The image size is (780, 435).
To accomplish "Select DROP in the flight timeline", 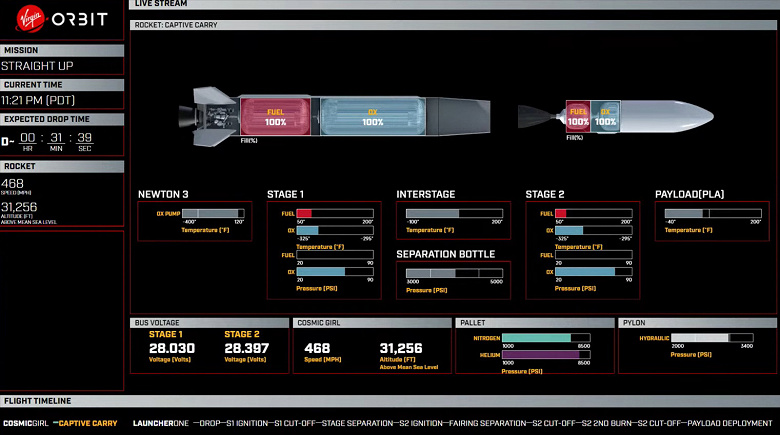I will [209, 424].
